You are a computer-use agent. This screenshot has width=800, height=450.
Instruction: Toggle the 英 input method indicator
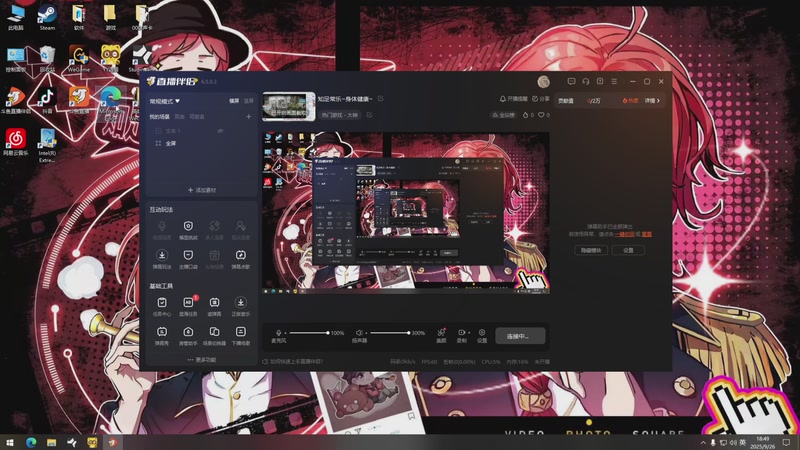[x=742, y=442]
